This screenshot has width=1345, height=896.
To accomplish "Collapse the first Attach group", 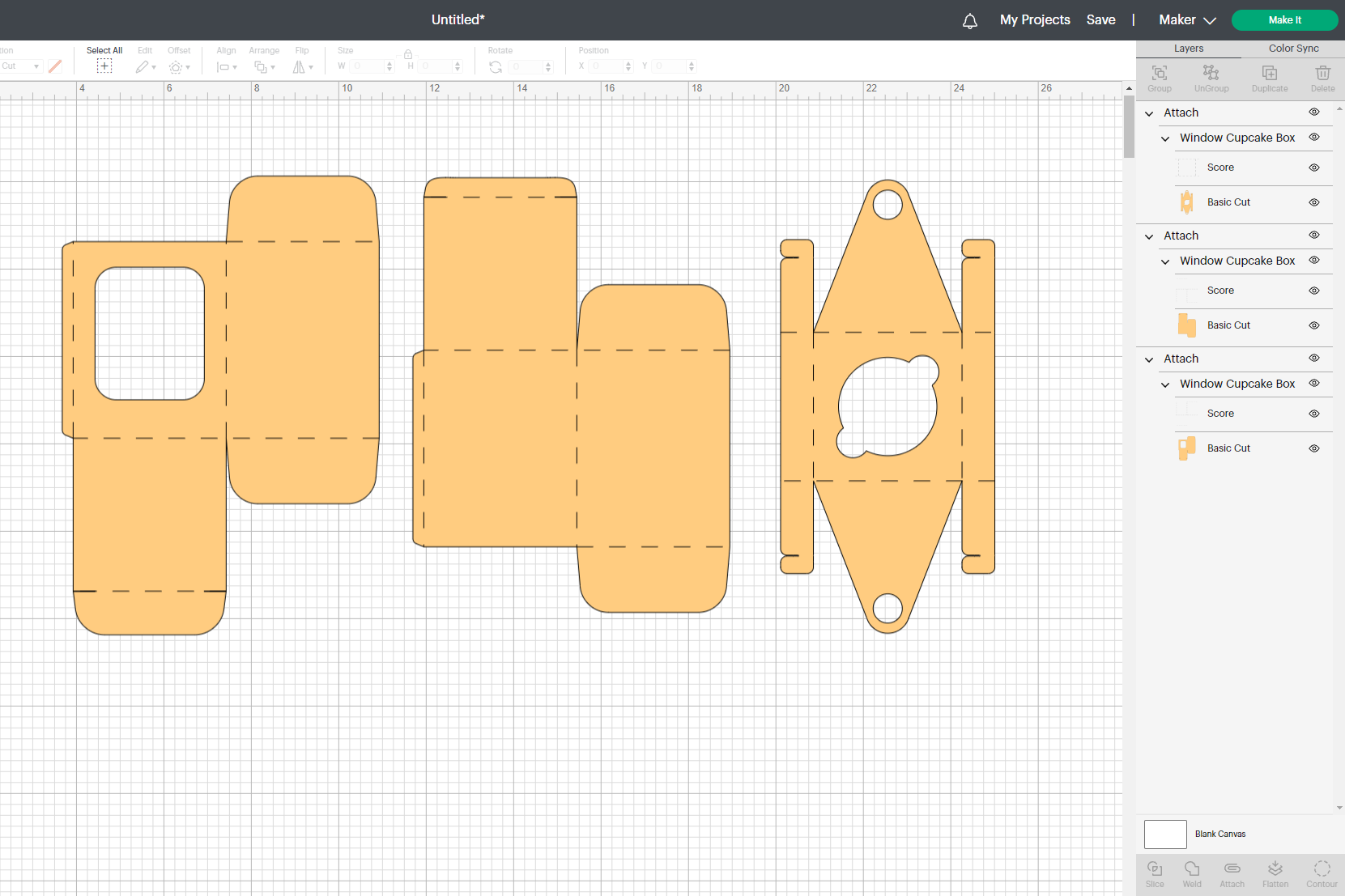I will (1148, 113).
